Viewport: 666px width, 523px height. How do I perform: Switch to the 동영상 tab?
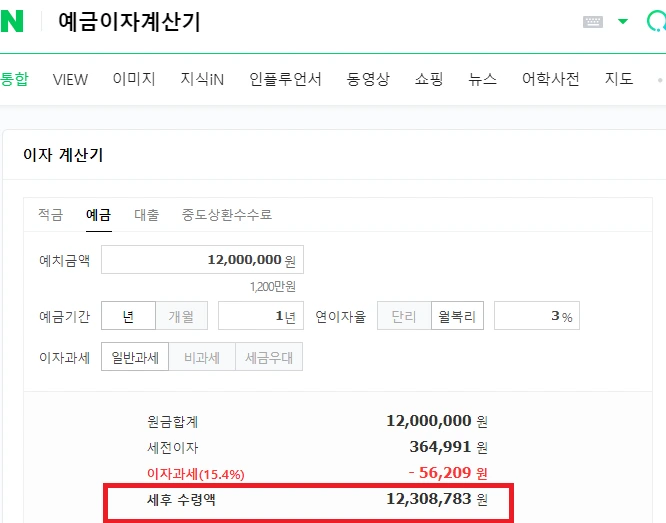click(368, 79)
